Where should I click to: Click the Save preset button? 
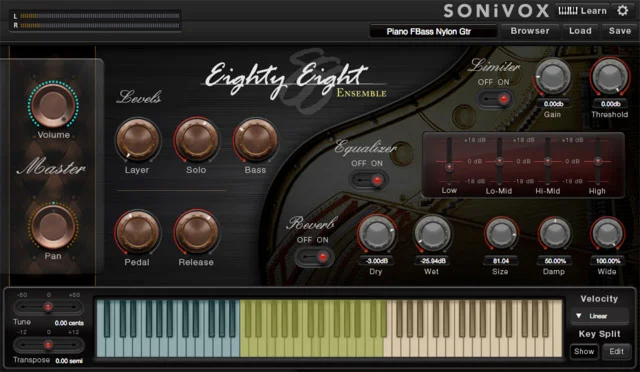tap(620, 31)
